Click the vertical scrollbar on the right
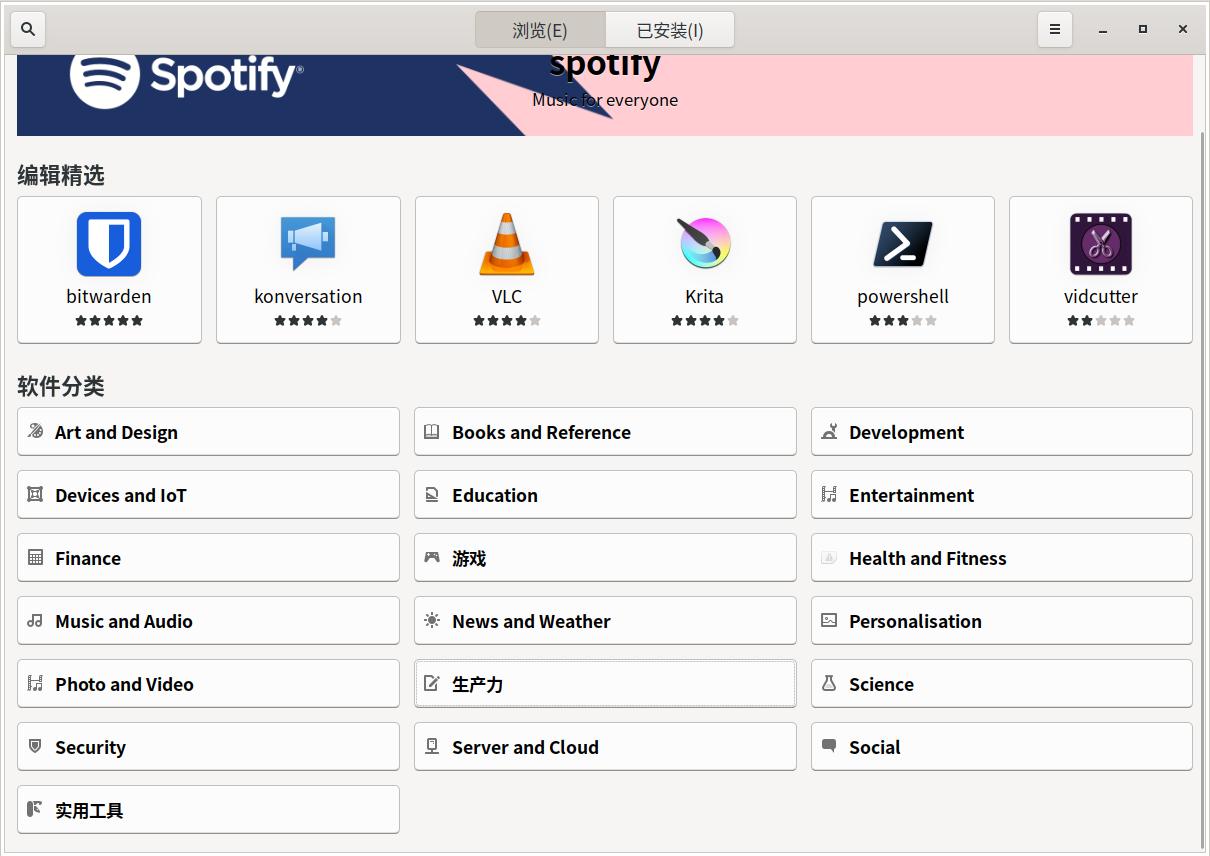The height and width of the screenshot is (856, 1210). click(x=1202, y=488)
